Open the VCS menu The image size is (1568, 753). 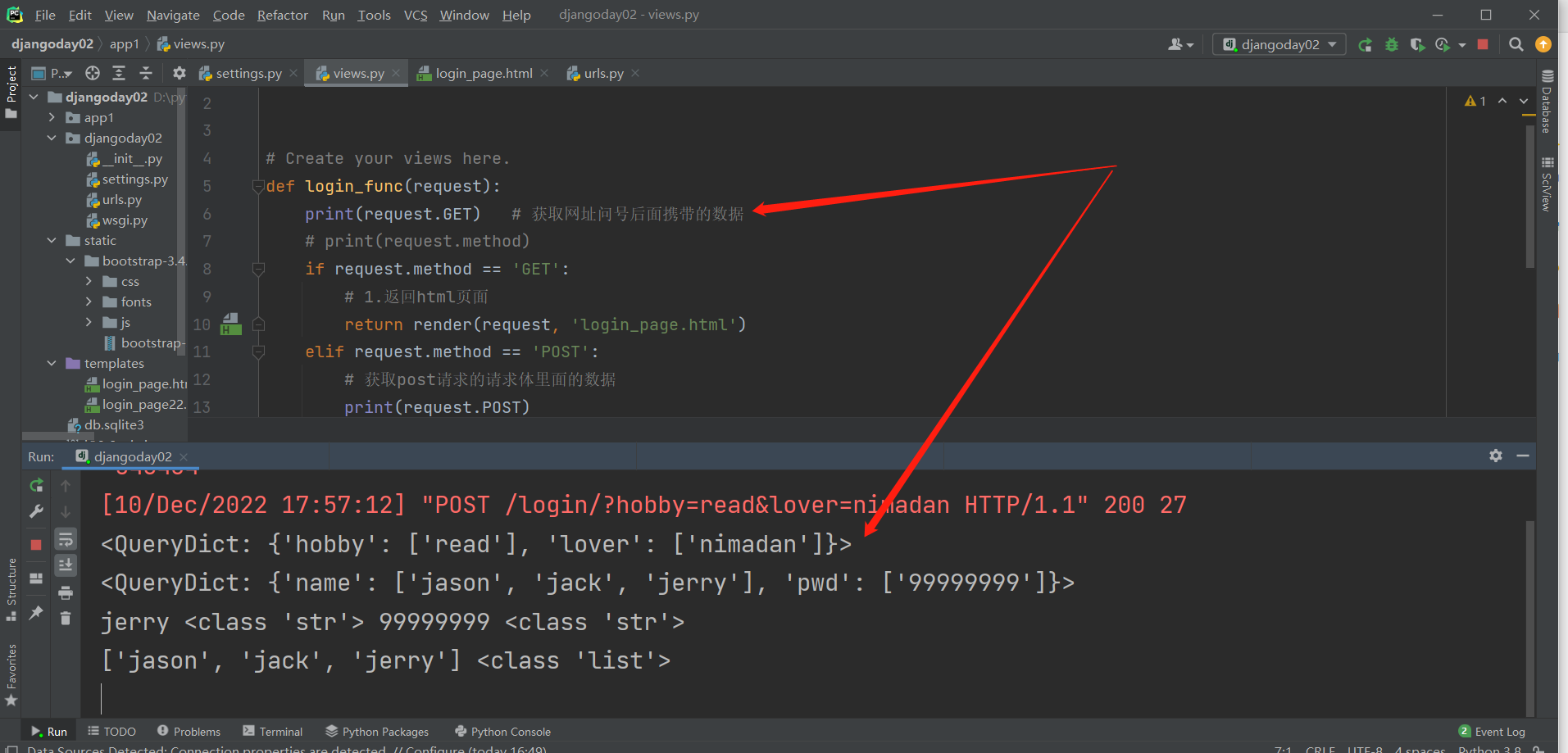click(x=416, y=15)
